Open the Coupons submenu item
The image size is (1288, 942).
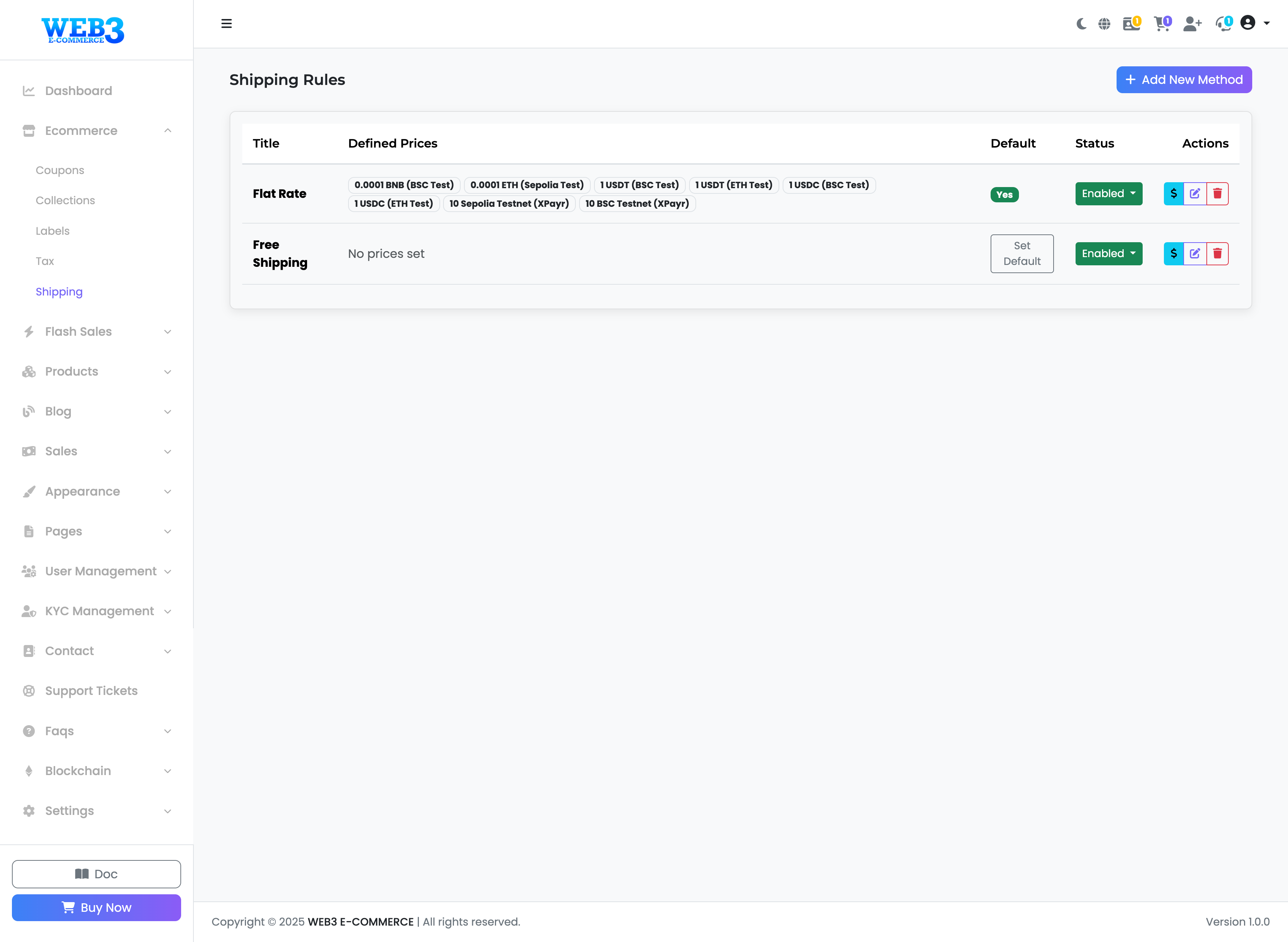click(60, 171)
